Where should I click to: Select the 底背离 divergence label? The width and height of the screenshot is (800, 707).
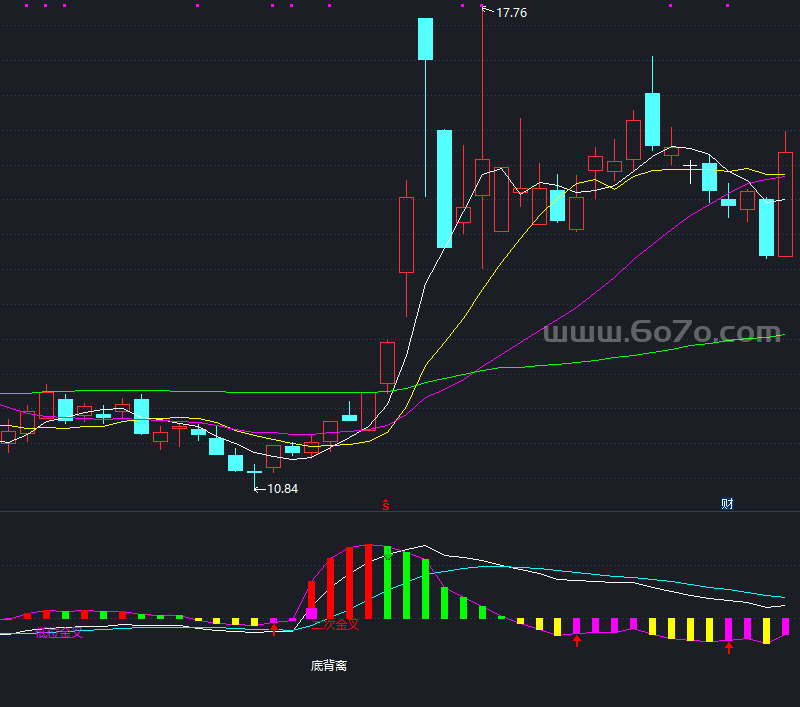coord(329,666)
